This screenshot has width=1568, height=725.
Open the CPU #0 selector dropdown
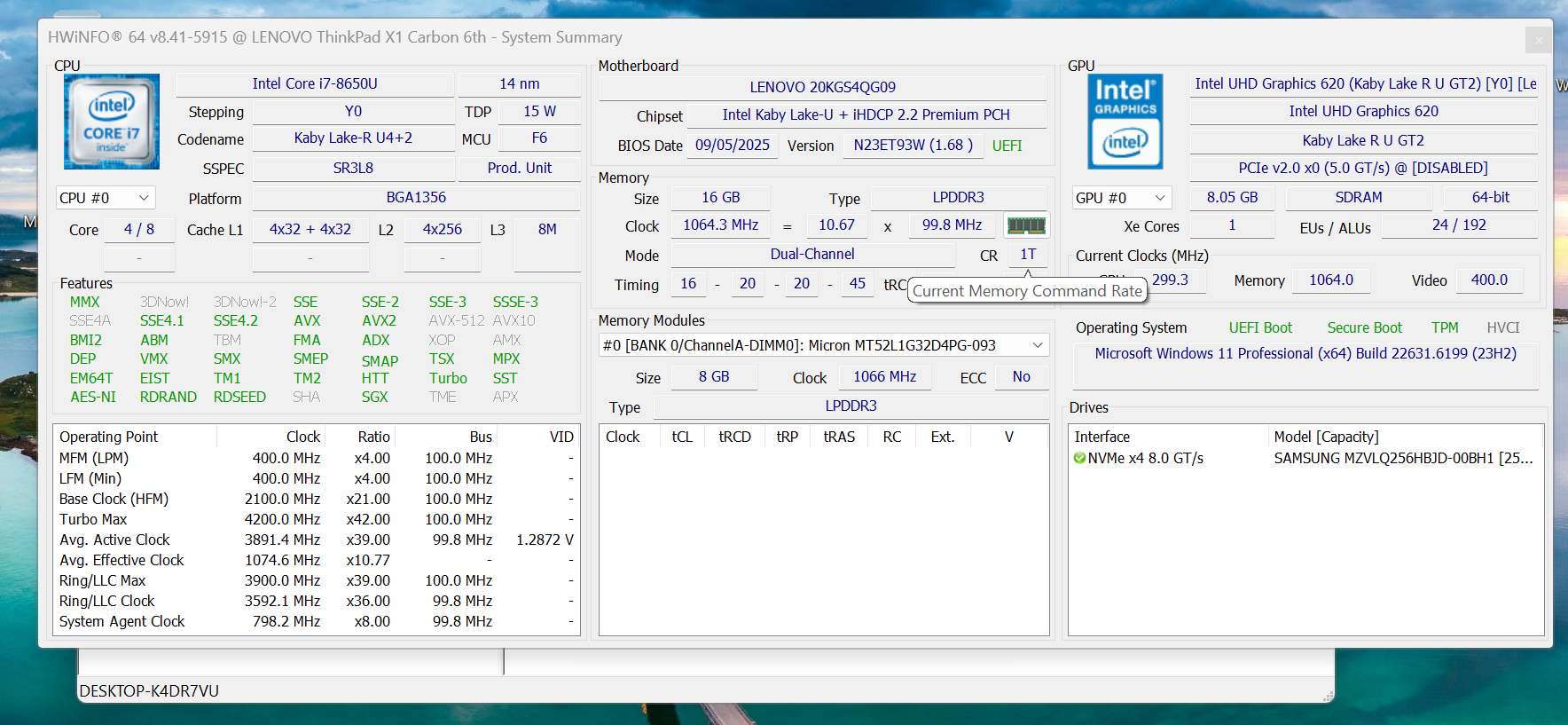[x=106, y=198]
